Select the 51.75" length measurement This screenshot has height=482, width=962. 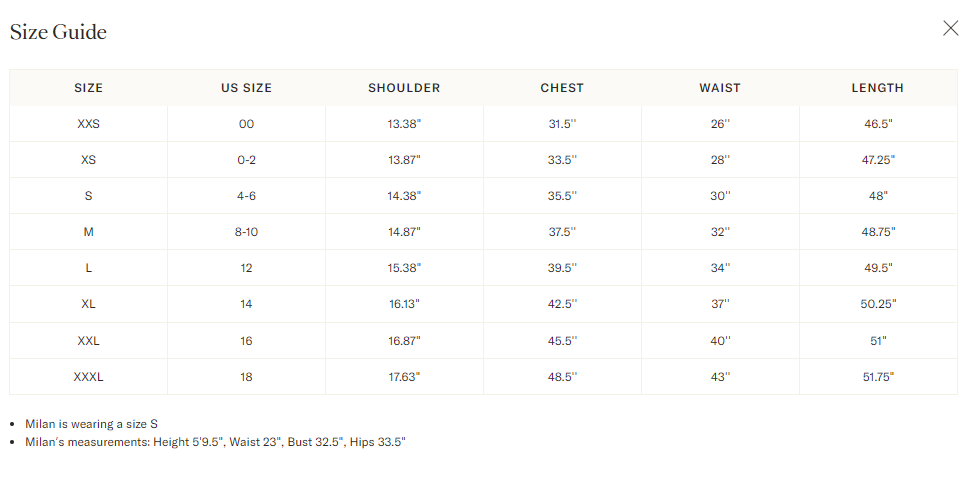[878, 377]
